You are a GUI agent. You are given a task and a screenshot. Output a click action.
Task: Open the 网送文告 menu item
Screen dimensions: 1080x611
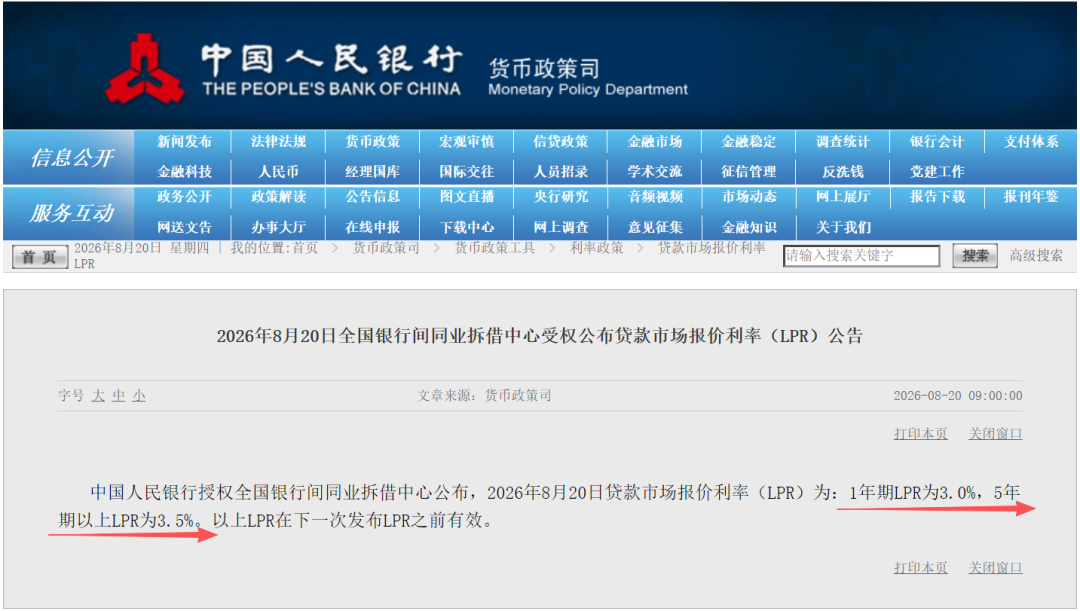coord(184,227)
